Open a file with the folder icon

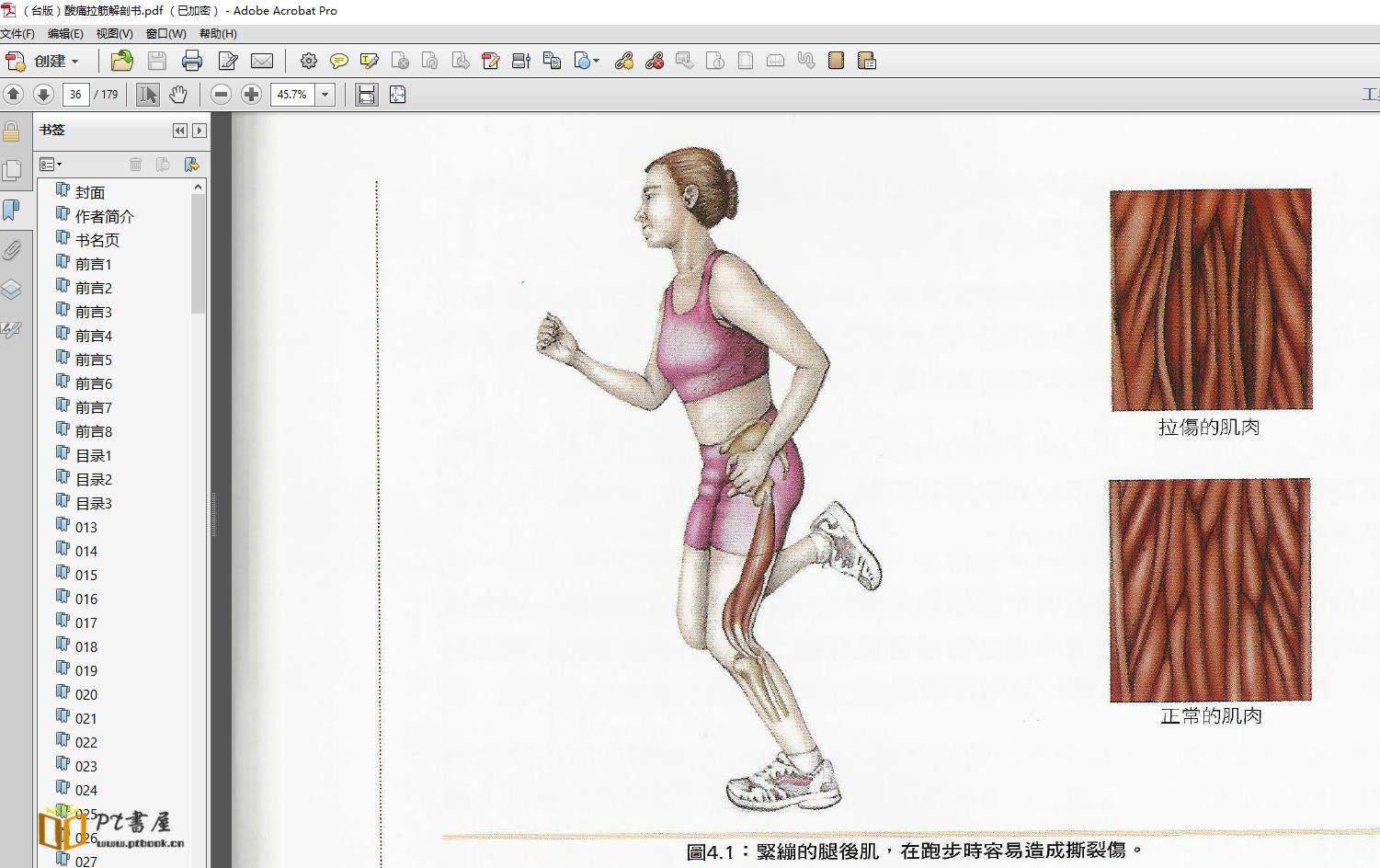pos(122,62)
